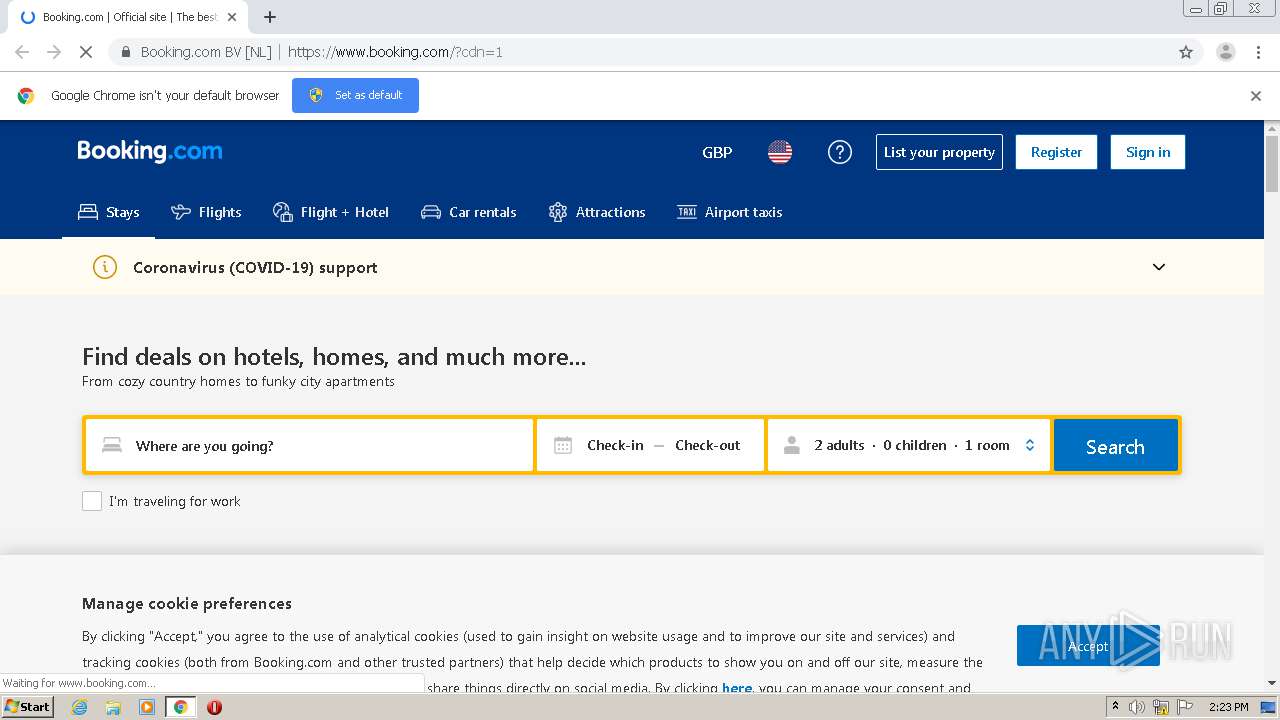Open Internet Explorer from the taskbar
The width and height of the screenshot is (1280, 720).
pyautogui.click(x=80, y=707)
